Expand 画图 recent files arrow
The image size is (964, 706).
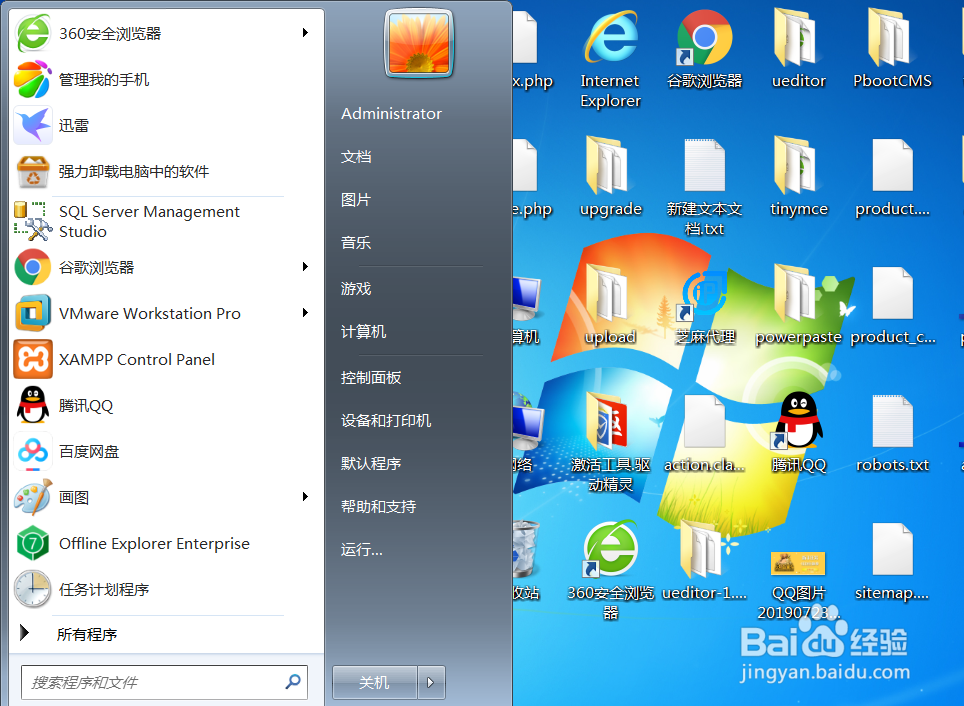click(x=305, y=496)
